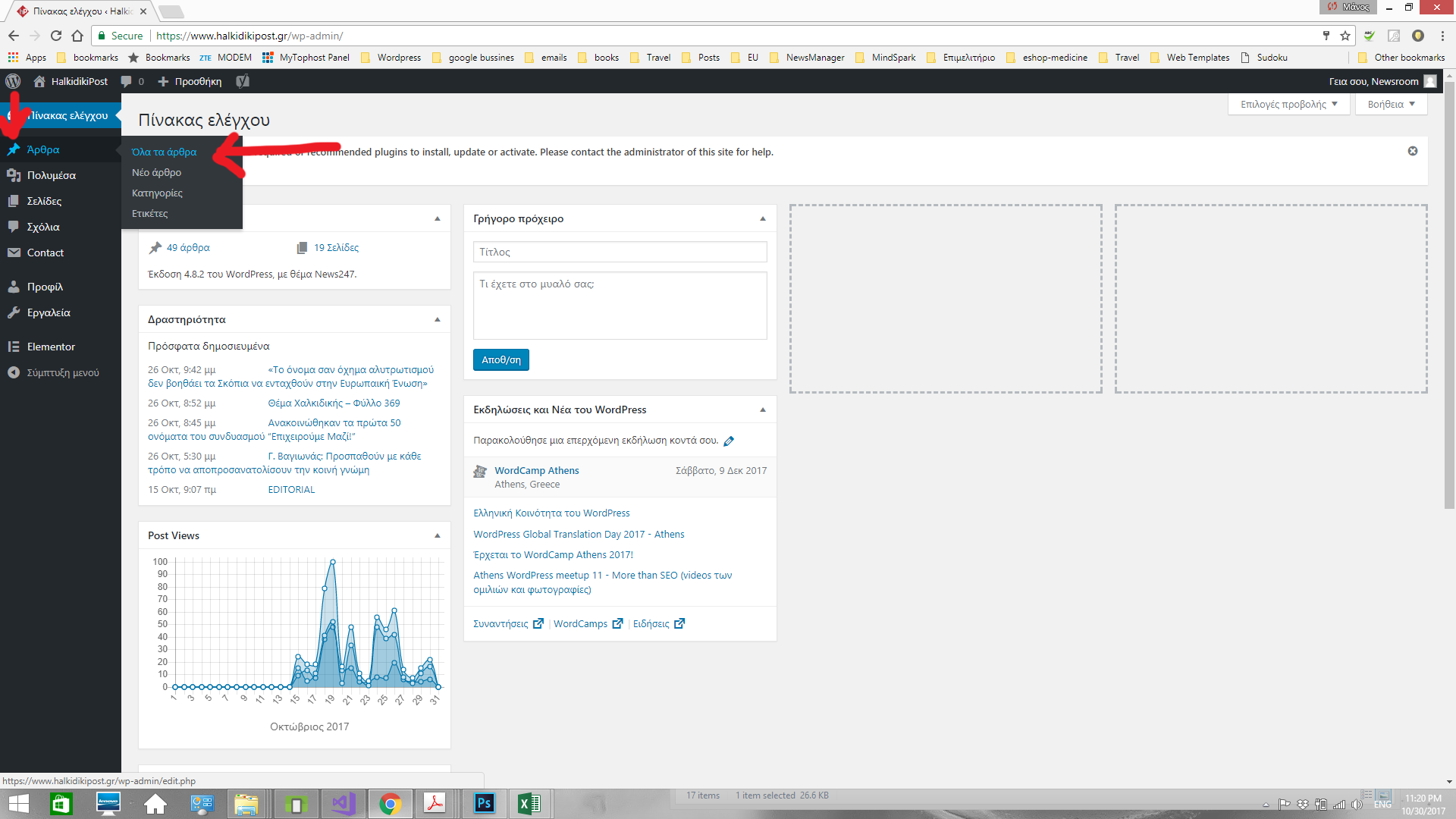Open Κατηγορίες in the Άρθρα submenu

coord(157,193)
